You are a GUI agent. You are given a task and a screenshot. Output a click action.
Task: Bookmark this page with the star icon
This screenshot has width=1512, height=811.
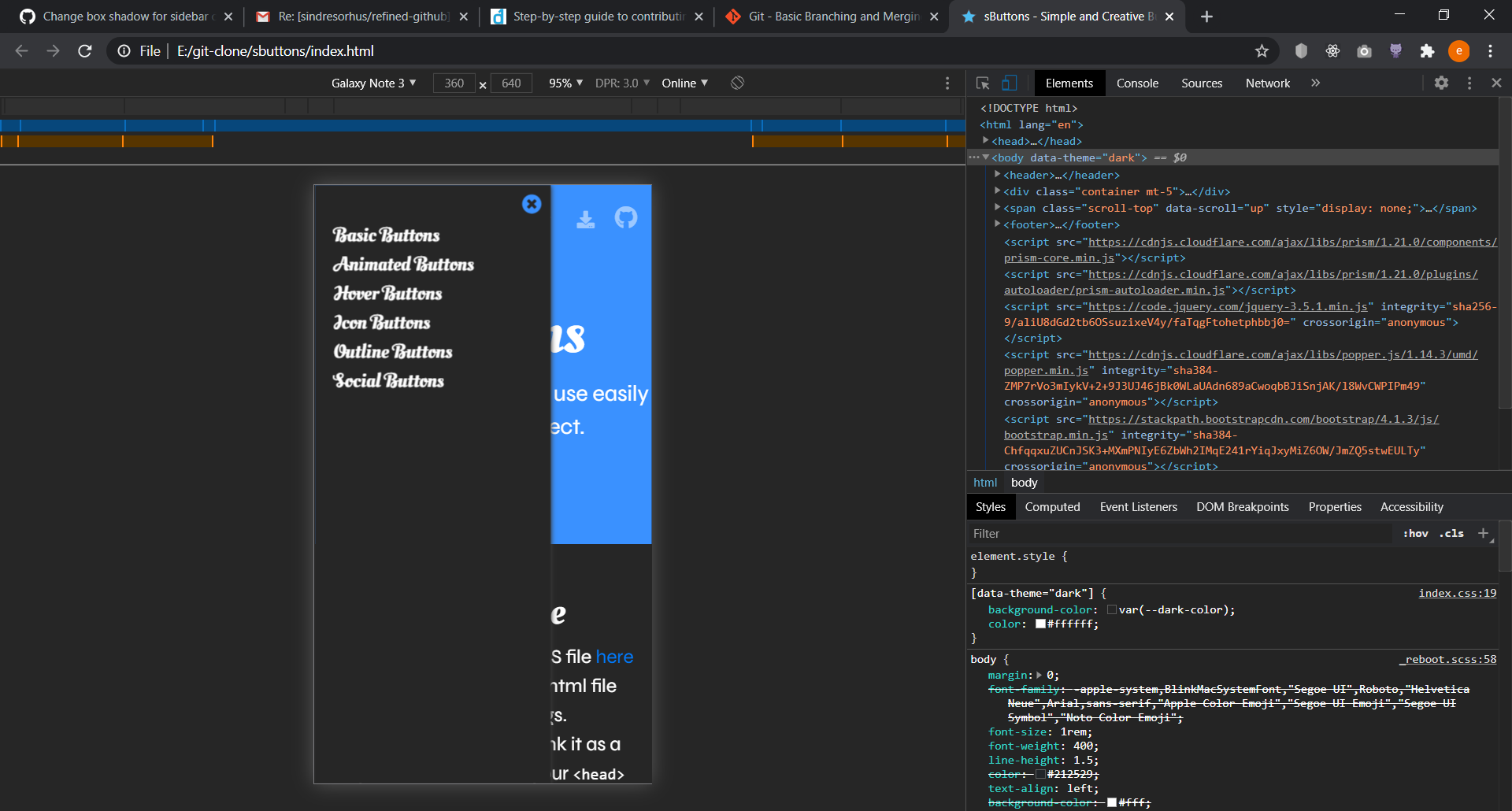tap(1262, 51)
